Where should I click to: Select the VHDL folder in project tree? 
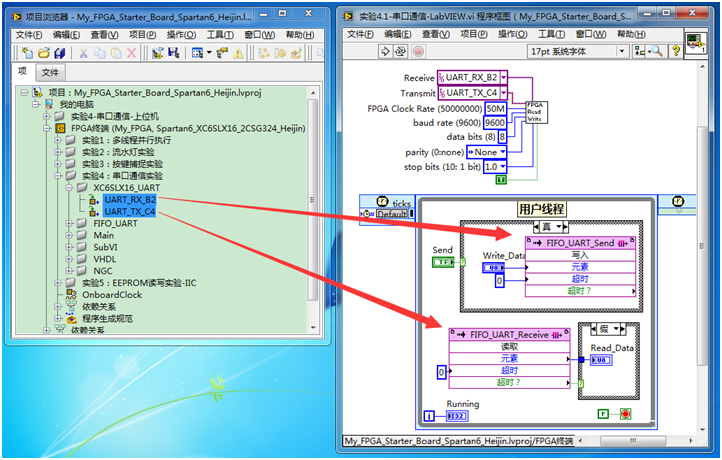tap(105, 259)
